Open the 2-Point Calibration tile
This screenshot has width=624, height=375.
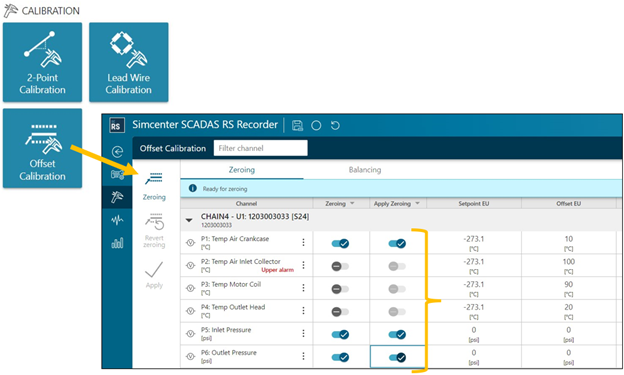click(43, 62)
